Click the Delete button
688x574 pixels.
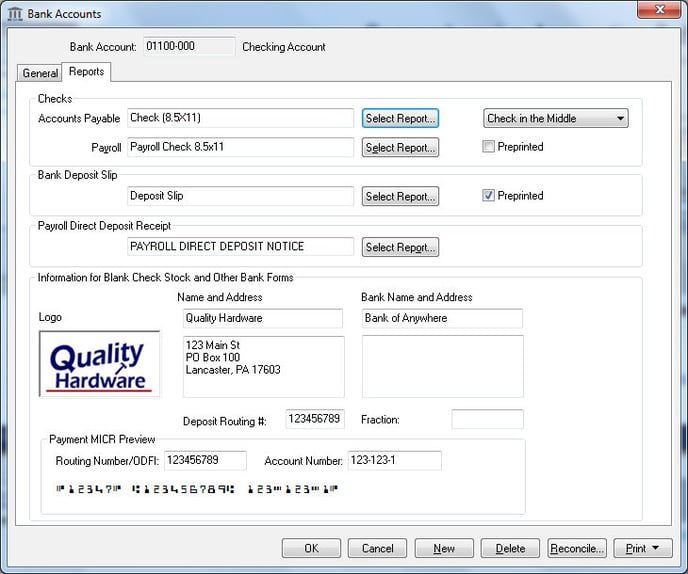pyautogui.click(x=510, y=548)
